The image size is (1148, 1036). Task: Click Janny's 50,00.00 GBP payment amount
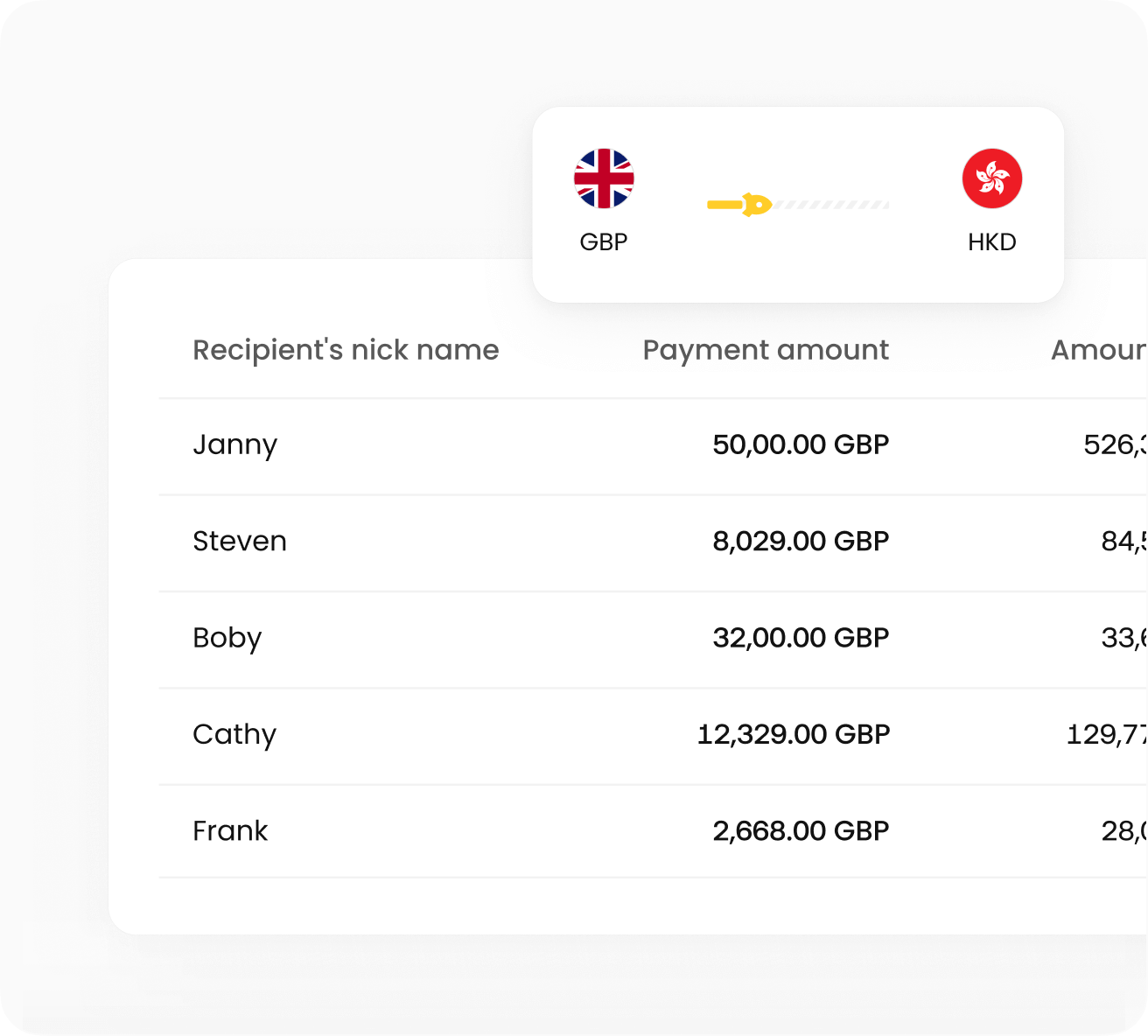click(801, 444)
